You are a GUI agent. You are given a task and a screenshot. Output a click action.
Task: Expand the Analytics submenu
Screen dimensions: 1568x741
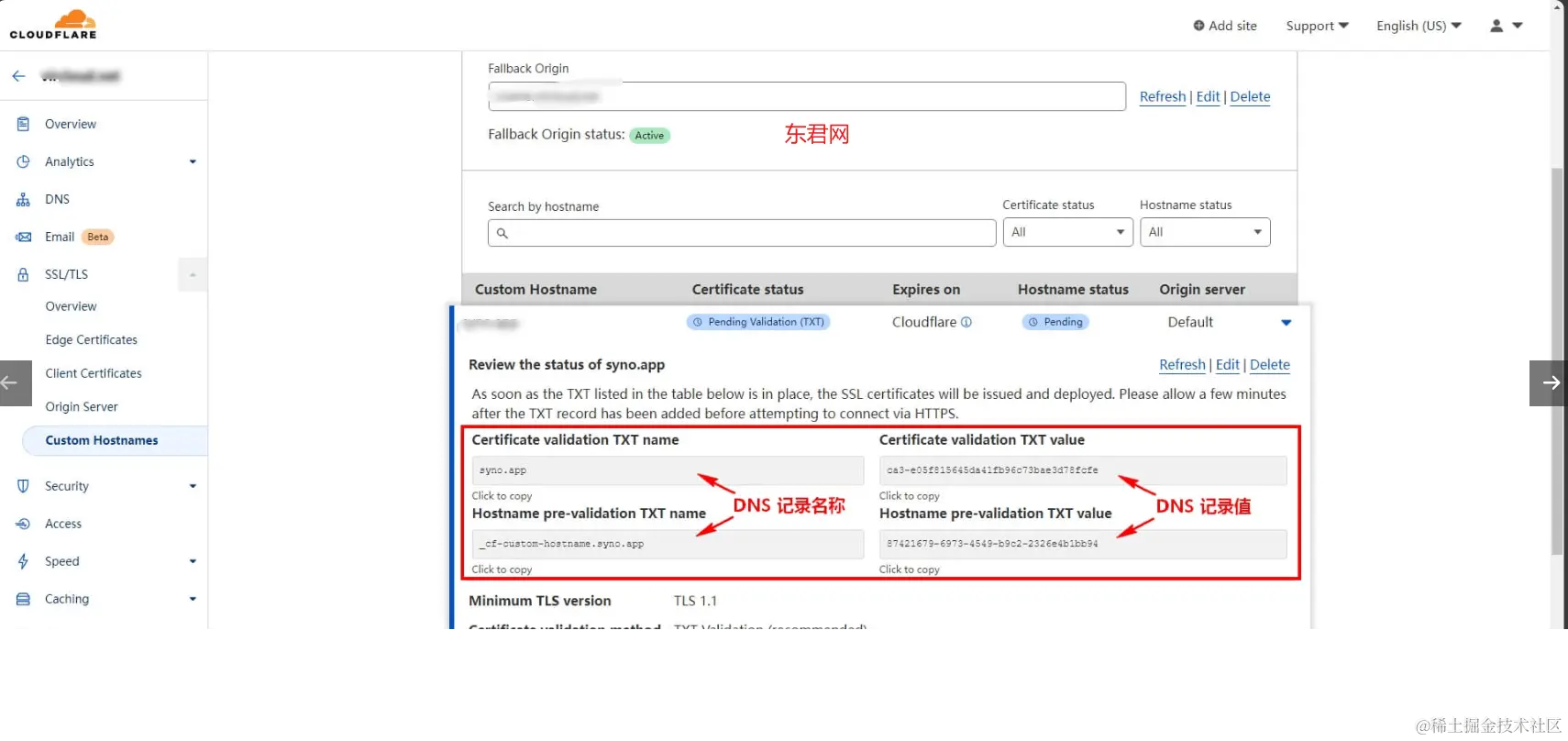pos(193,161)
